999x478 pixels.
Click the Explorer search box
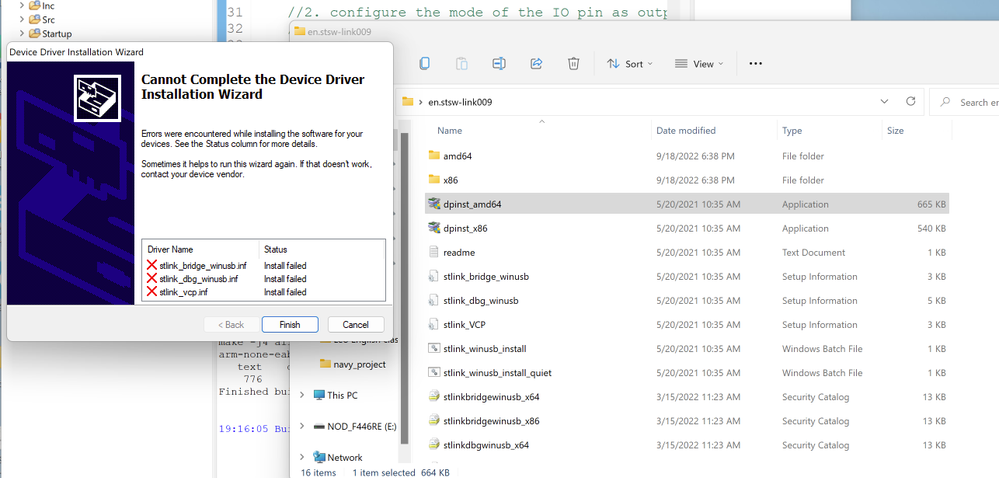965,102
